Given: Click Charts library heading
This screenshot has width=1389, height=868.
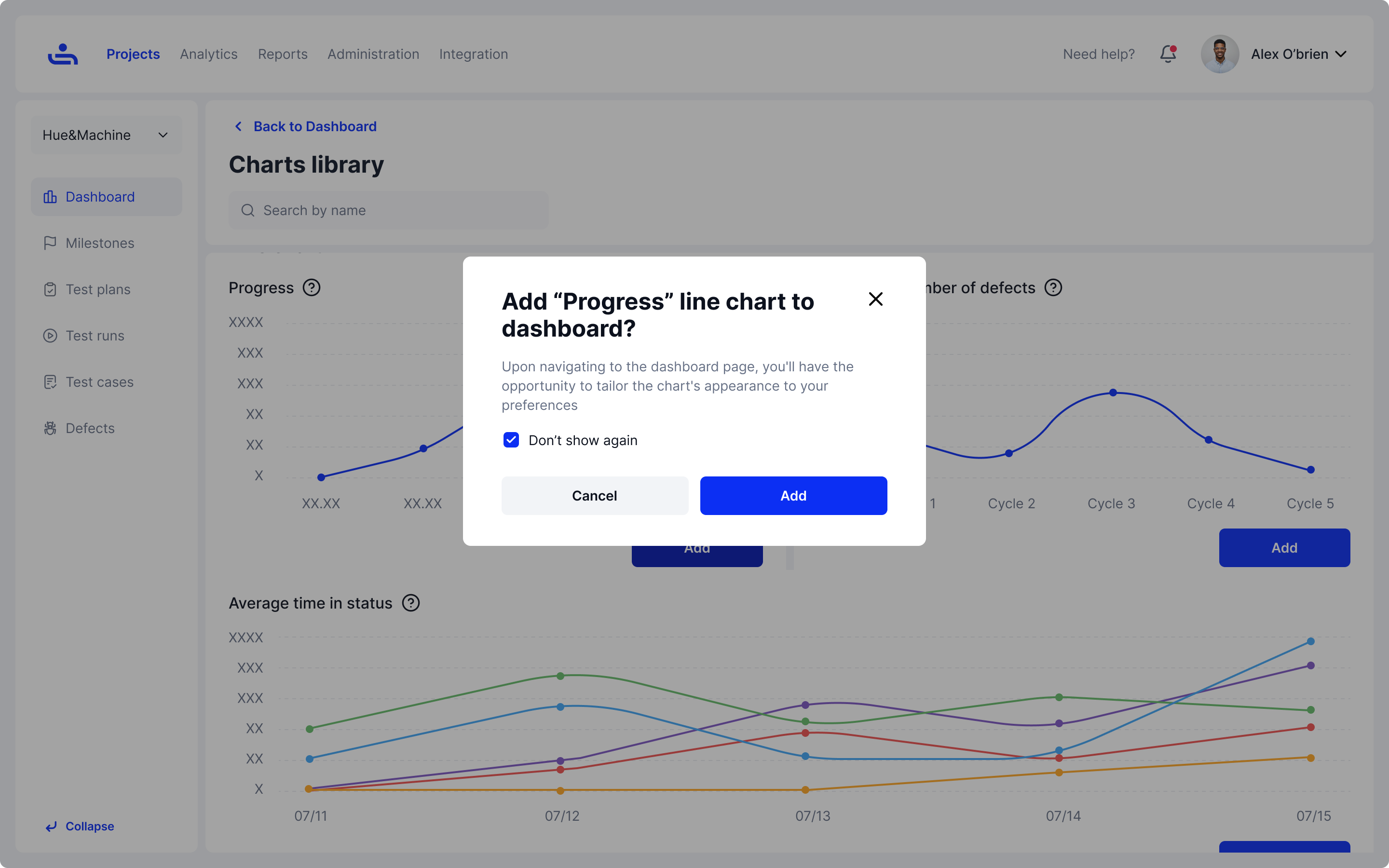Looking at the screenshot, I should [307, 165].
